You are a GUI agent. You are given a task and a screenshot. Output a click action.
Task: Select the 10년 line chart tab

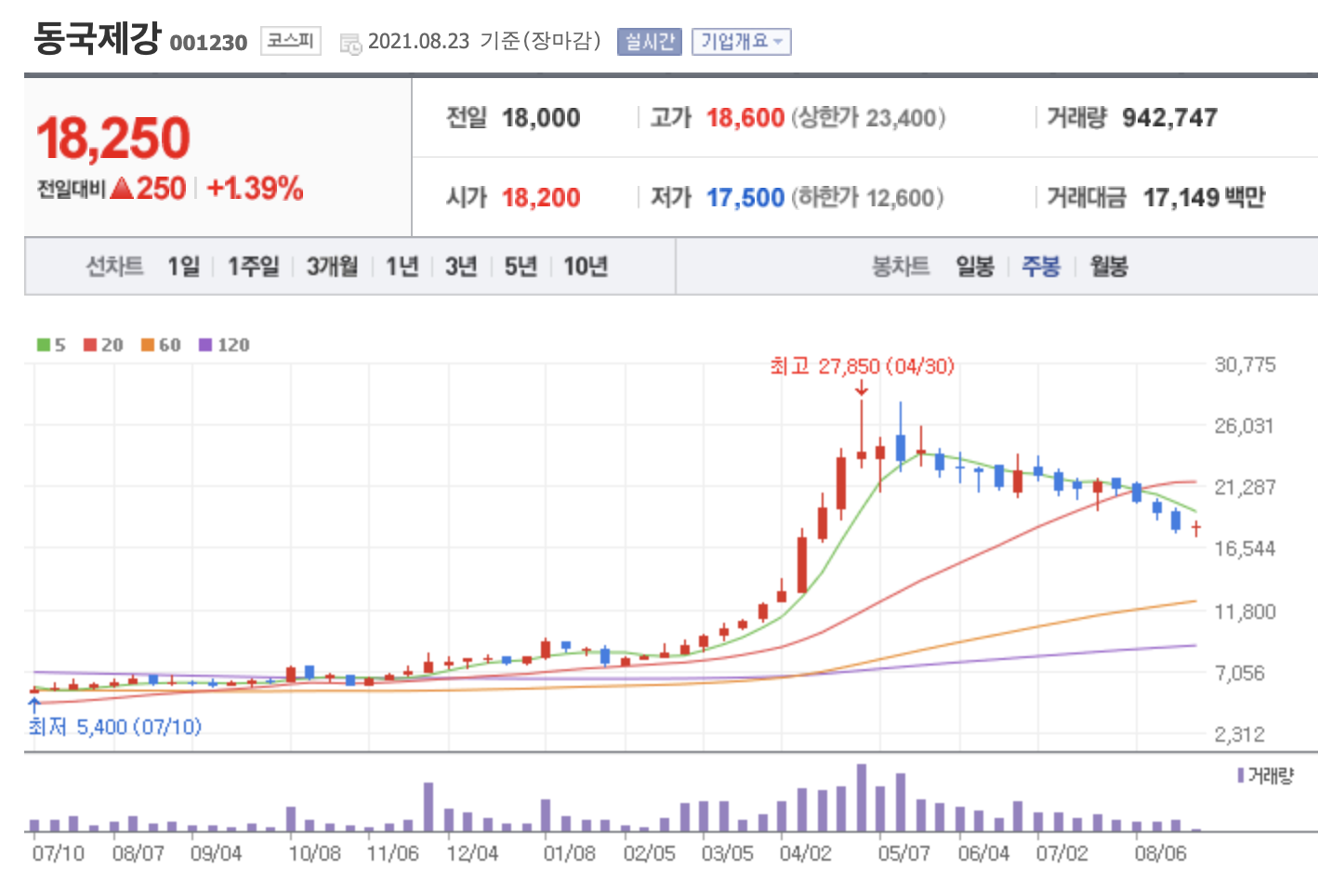pyautogui.click(x=586, y=267)
